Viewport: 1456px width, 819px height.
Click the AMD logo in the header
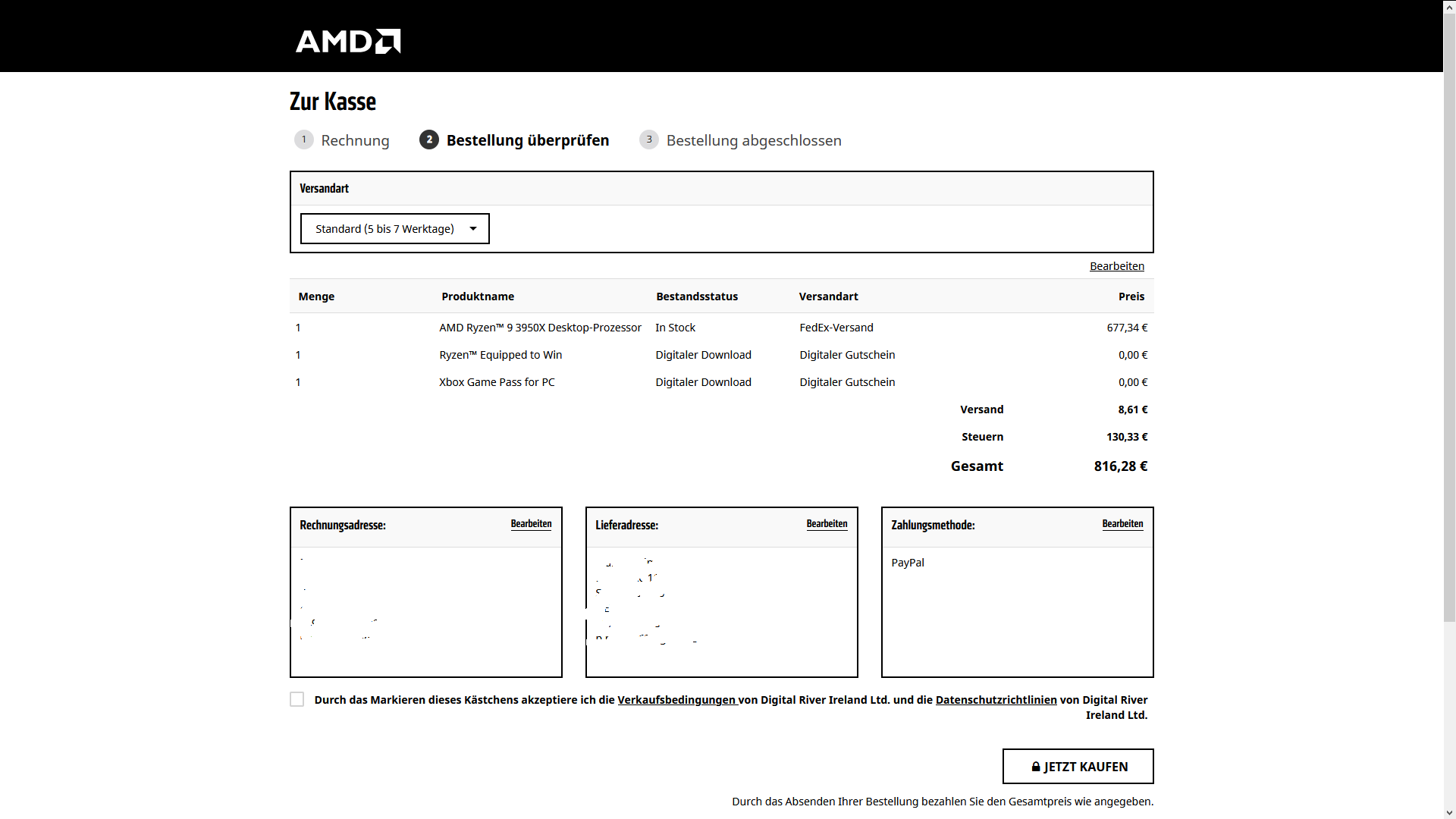[347, 41]
